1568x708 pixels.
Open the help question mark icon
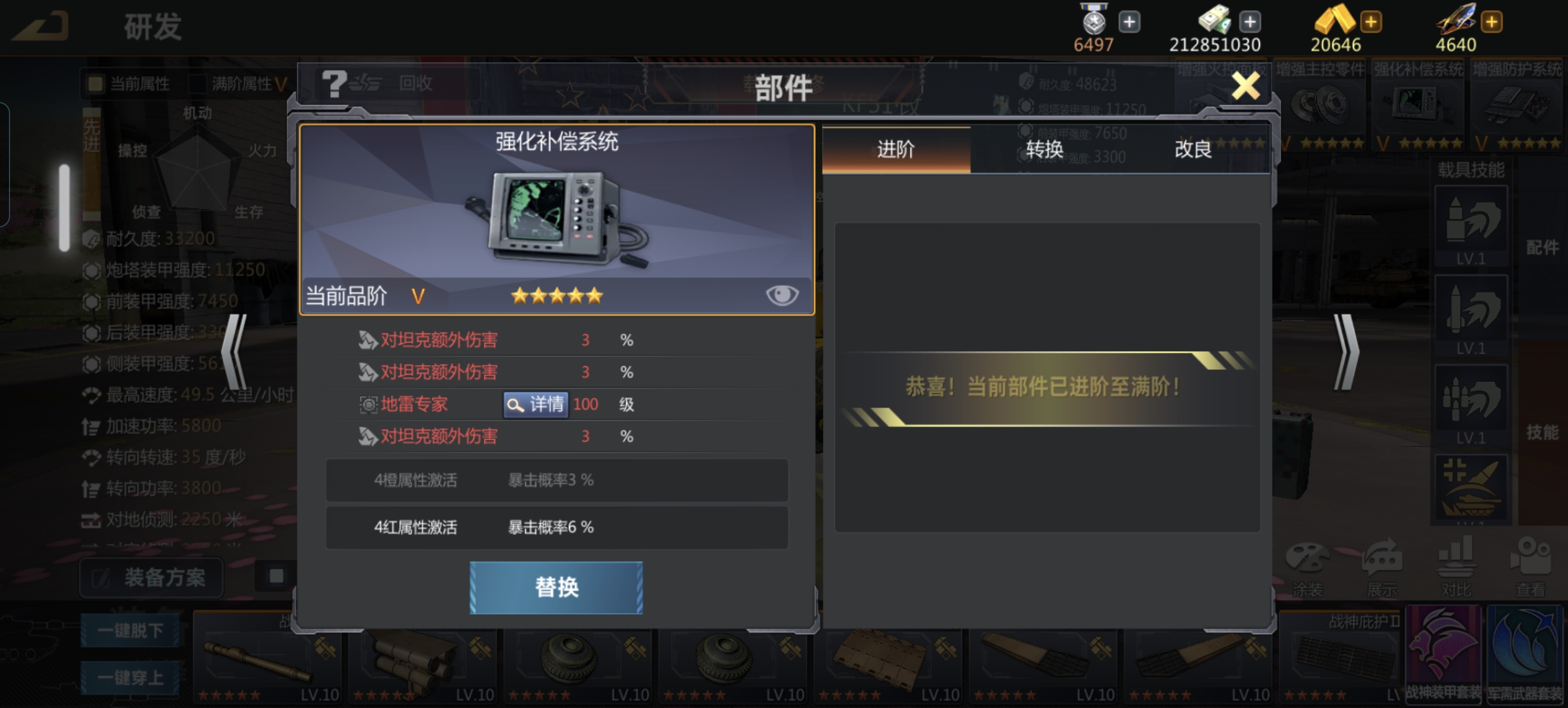(334, 83)
